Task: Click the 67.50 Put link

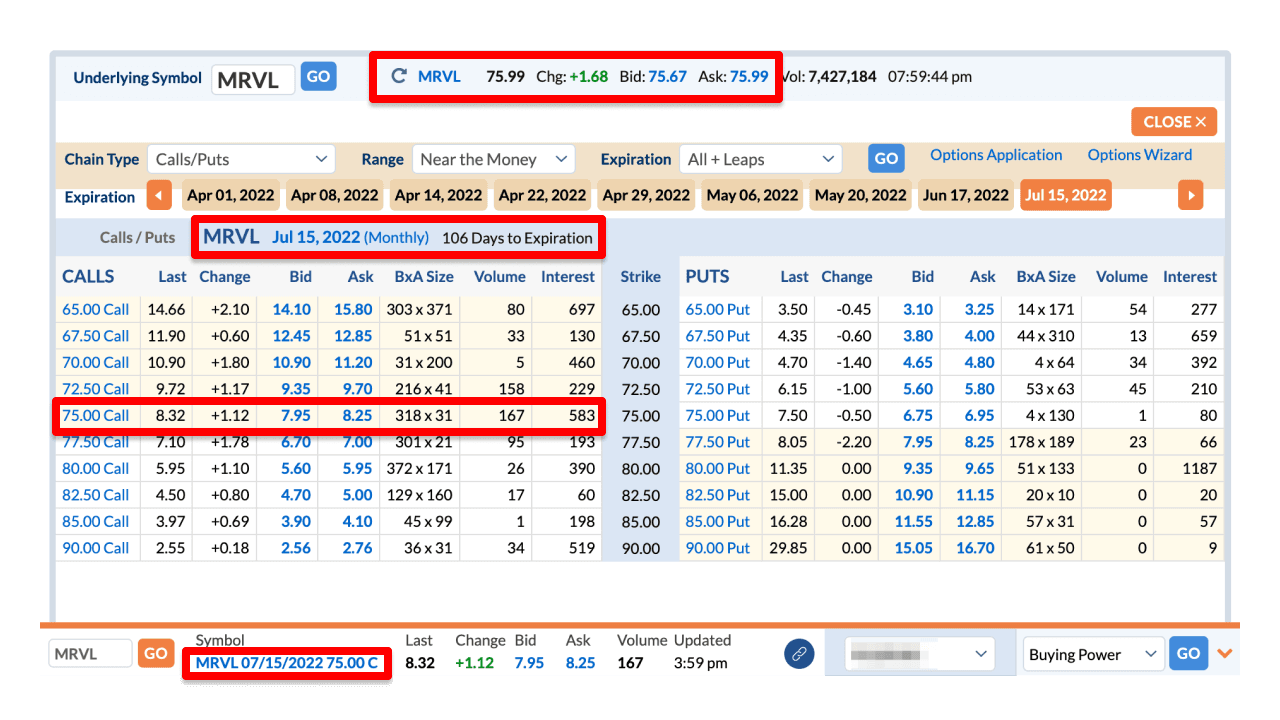Action: click(x=718, y=336)
